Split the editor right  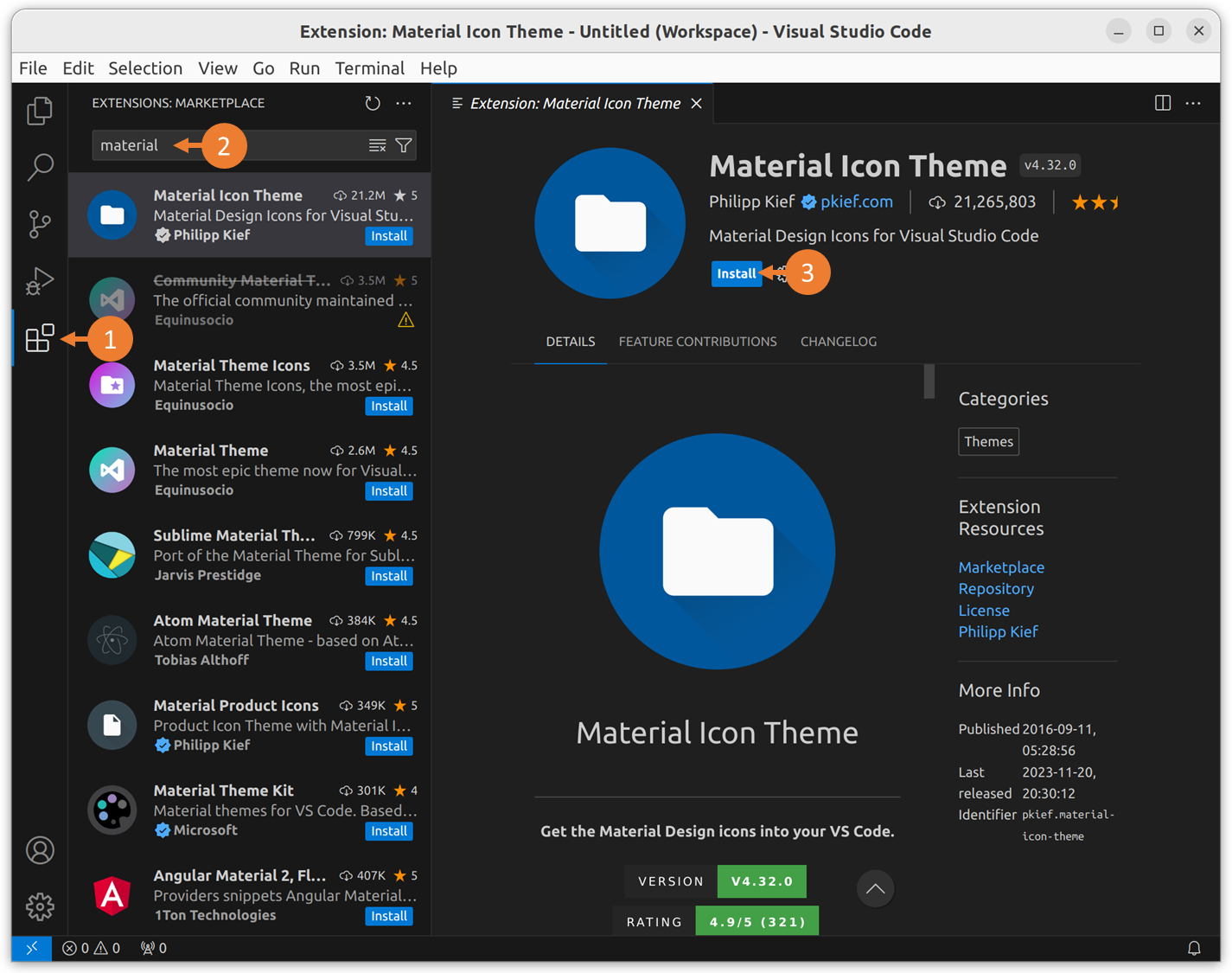tap(1163, 103)
